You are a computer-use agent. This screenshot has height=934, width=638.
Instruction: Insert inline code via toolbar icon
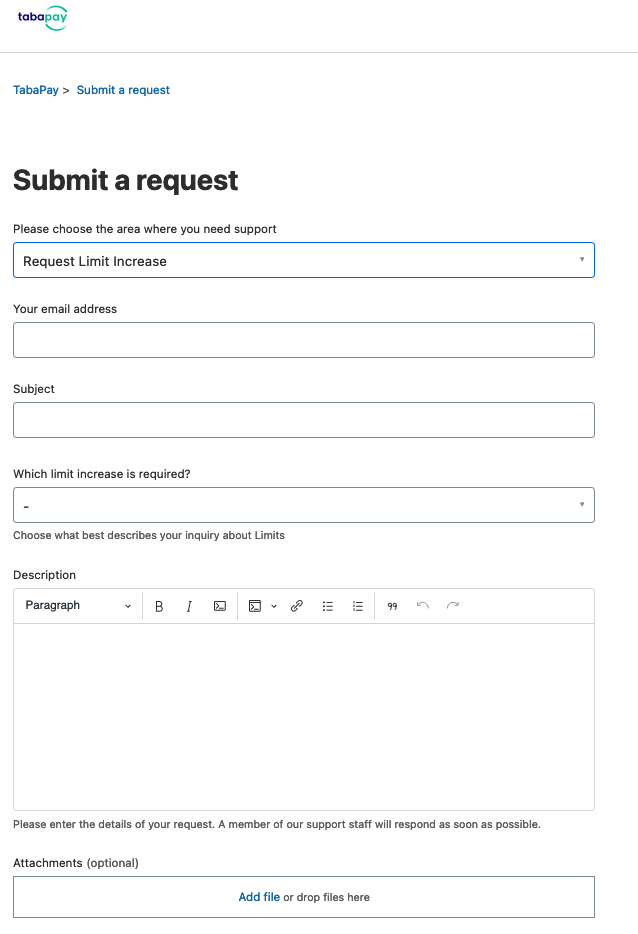click(x=220, y=606)
